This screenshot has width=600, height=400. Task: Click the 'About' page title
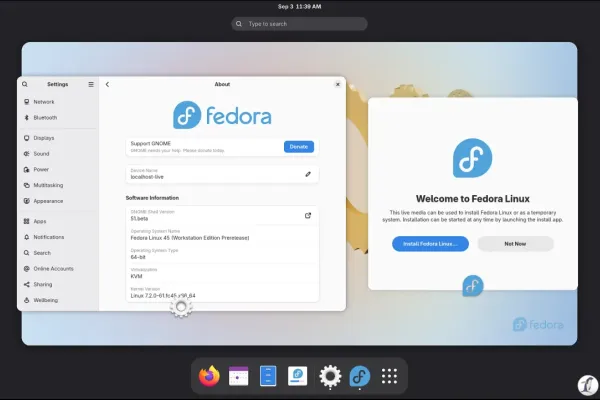coord(222,84)
